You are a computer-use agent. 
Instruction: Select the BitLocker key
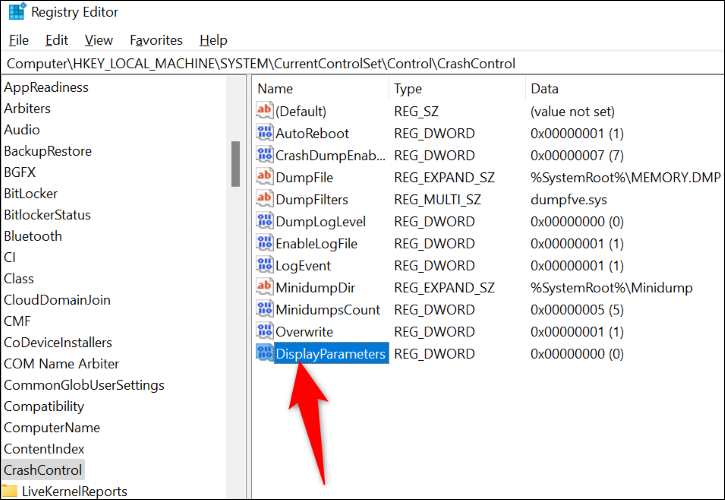[x=31, y=193]
